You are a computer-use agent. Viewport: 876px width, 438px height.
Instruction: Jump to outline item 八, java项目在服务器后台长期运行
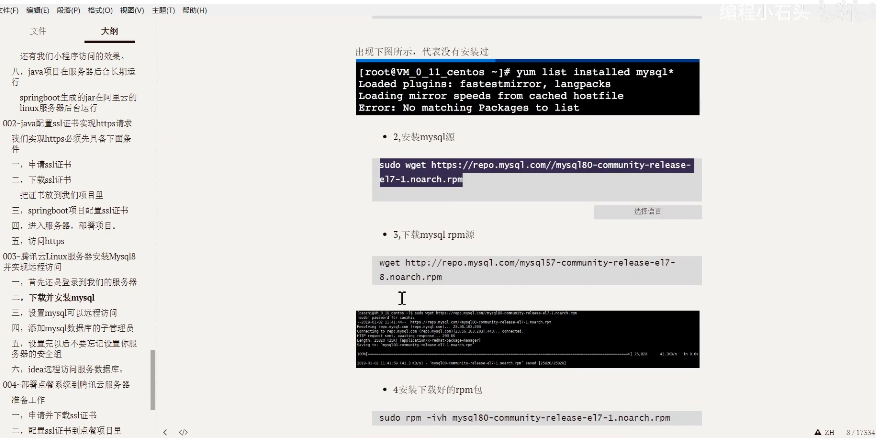point(74,77)
